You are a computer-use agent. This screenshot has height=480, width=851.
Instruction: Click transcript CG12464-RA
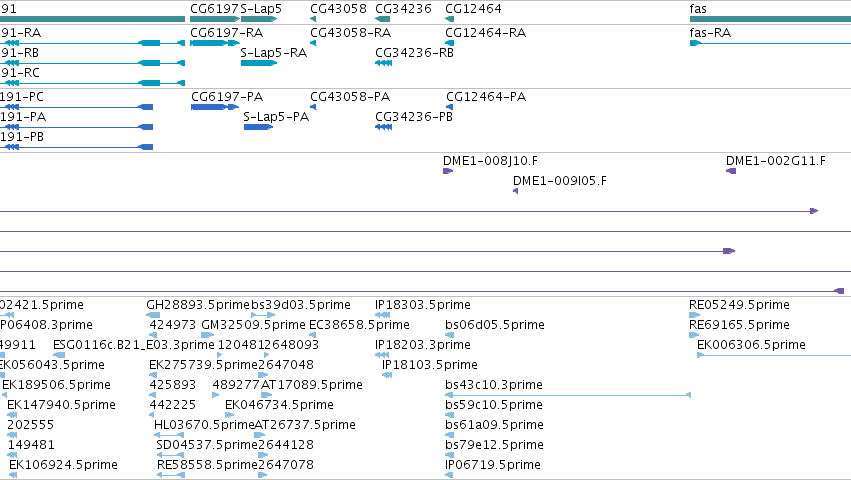tap(485, 33)
